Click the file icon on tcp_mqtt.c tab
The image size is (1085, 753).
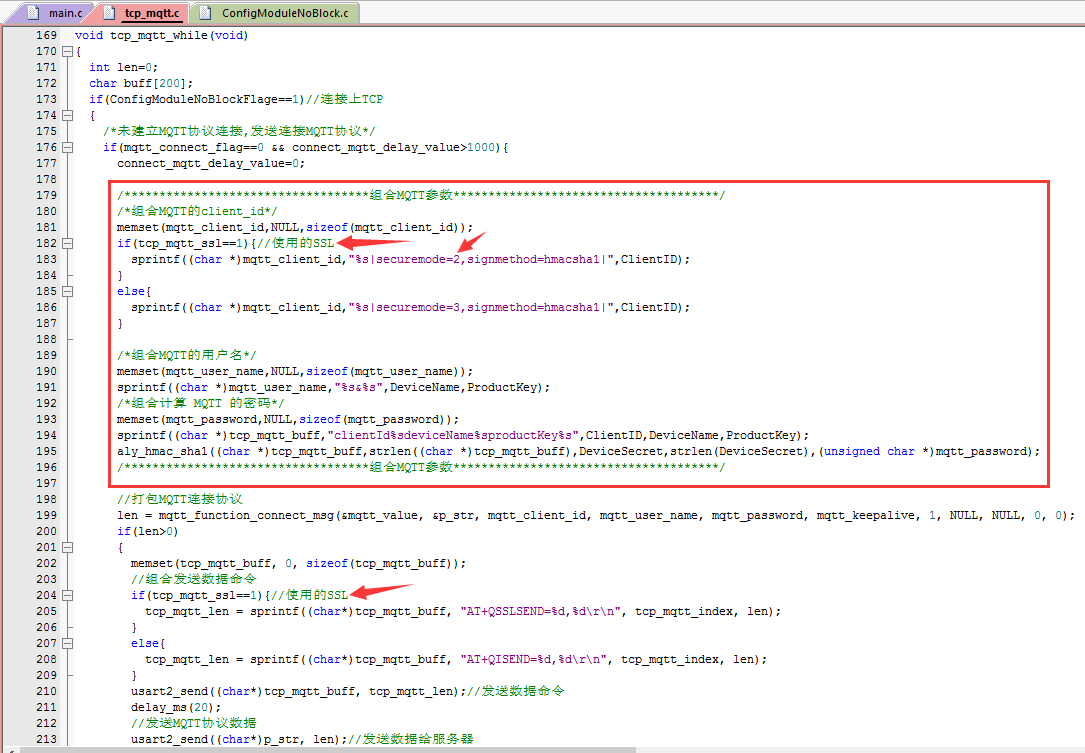(x=109, y=12)
